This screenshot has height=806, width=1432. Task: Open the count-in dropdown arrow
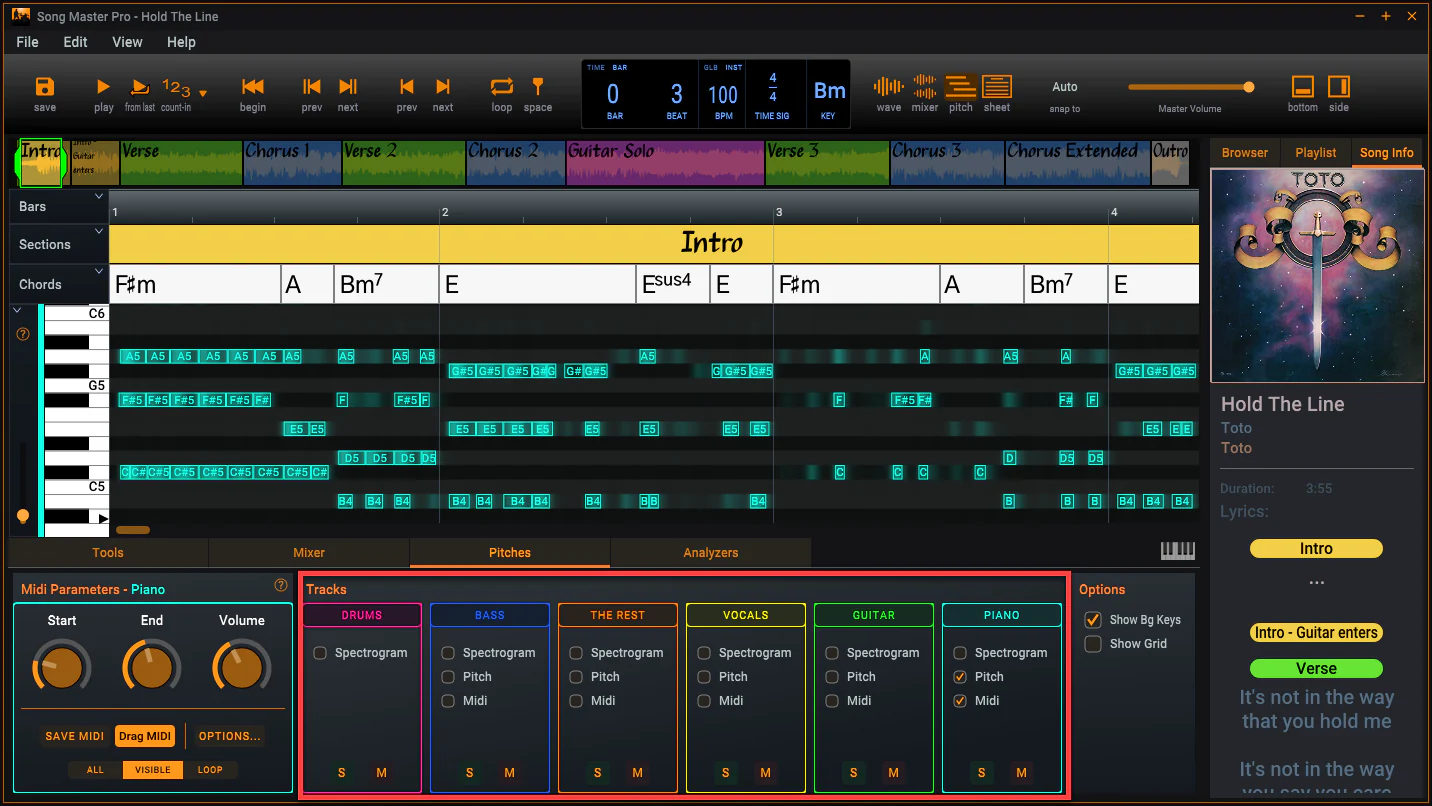pos(203,93)
